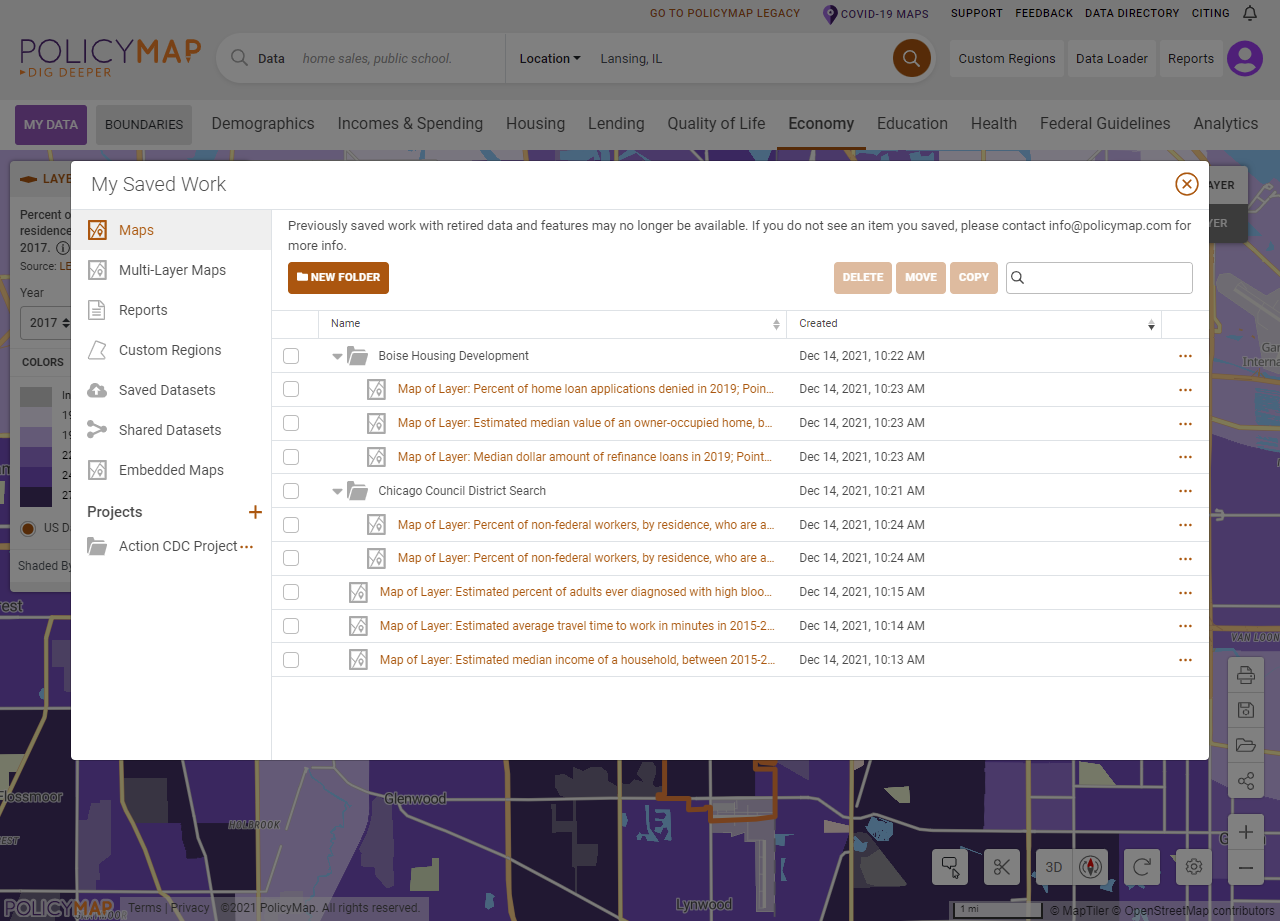The height and width of the screenshot is (921, 1280).
Task: Collapse the Chicago Council District Search folder
Action: [x=338, y=491]
